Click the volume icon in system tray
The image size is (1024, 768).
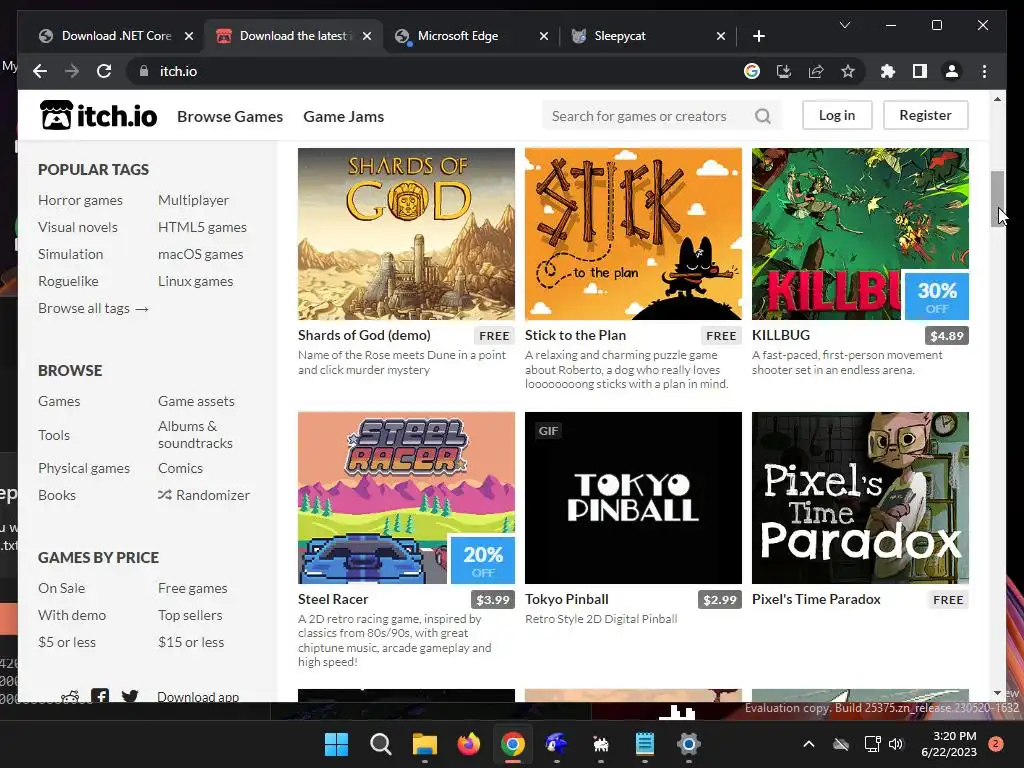click(895, 744)
